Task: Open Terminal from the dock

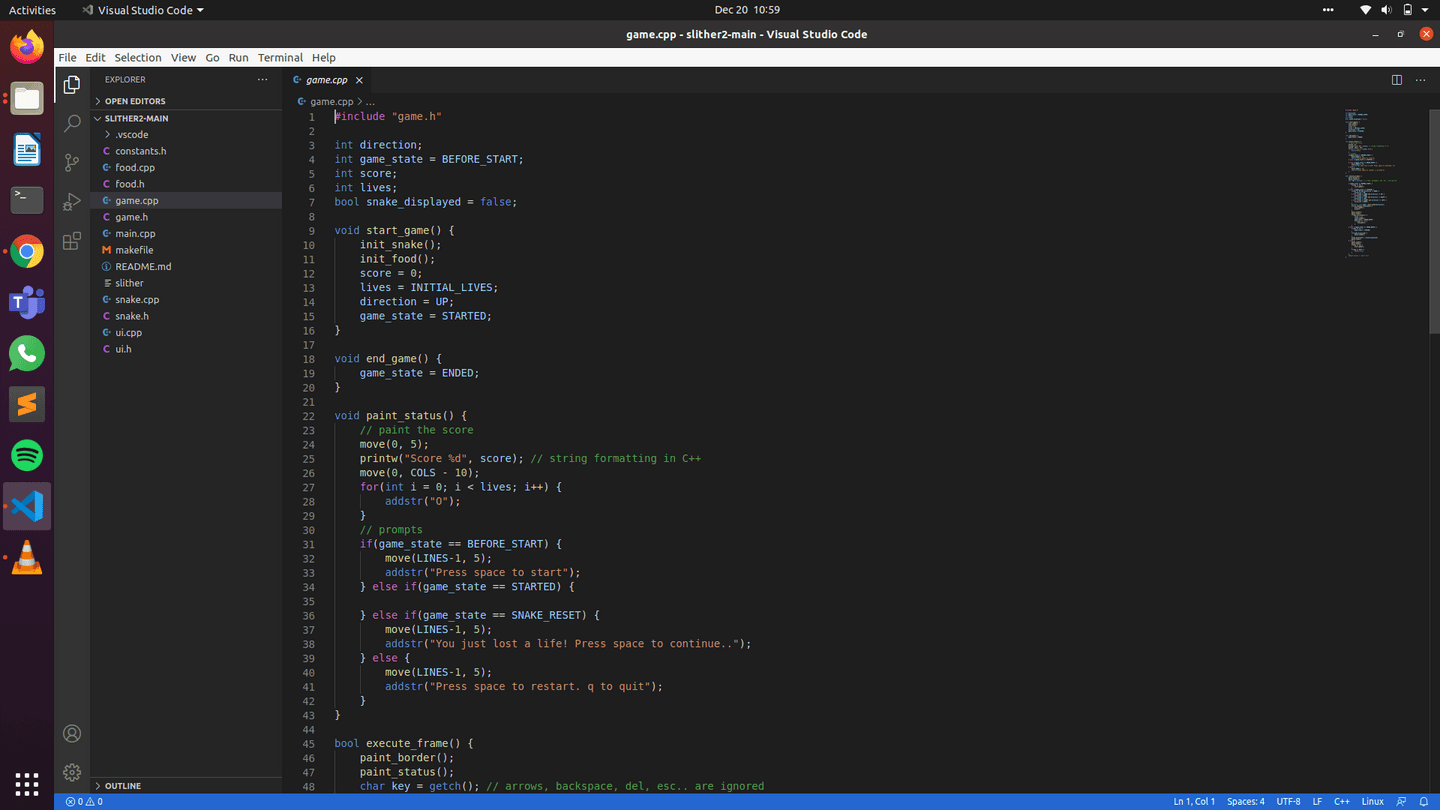Action: pyautogui.click(x=27, y=200)
